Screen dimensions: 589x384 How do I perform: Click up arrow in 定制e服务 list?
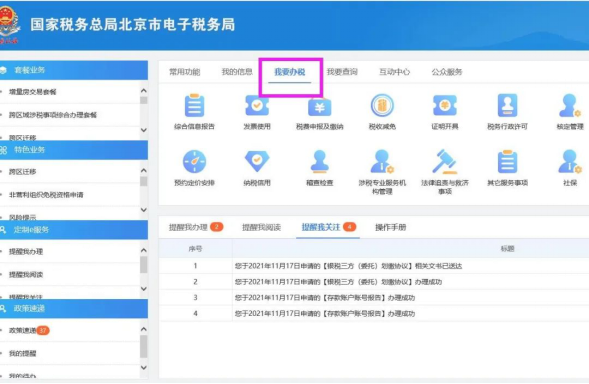click(x=143, y=250)
